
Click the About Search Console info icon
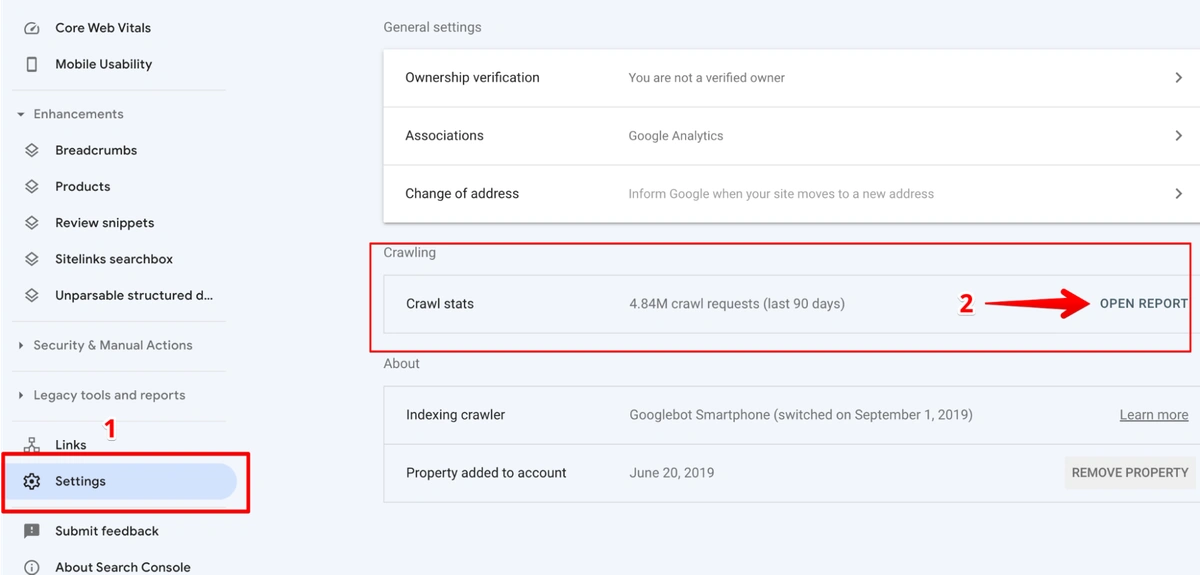pyautogui.click(x=32, y=567)
